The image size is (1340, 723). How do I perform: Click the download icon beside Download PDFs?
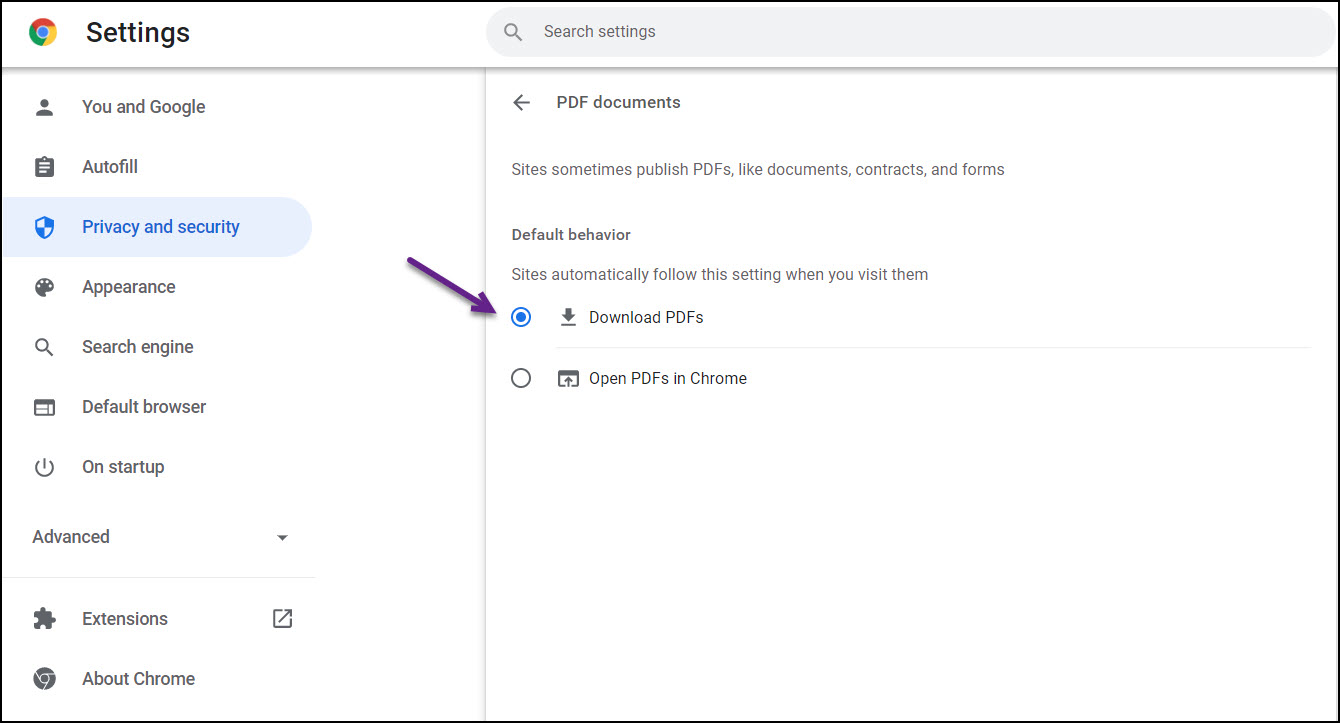(x=568, y=317)
